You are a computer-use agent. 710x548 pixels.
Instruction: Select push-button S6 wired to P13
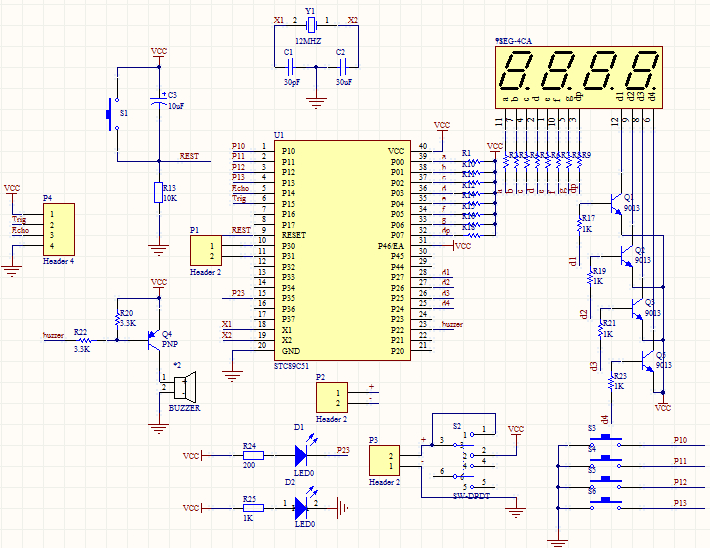pos(606,504)
